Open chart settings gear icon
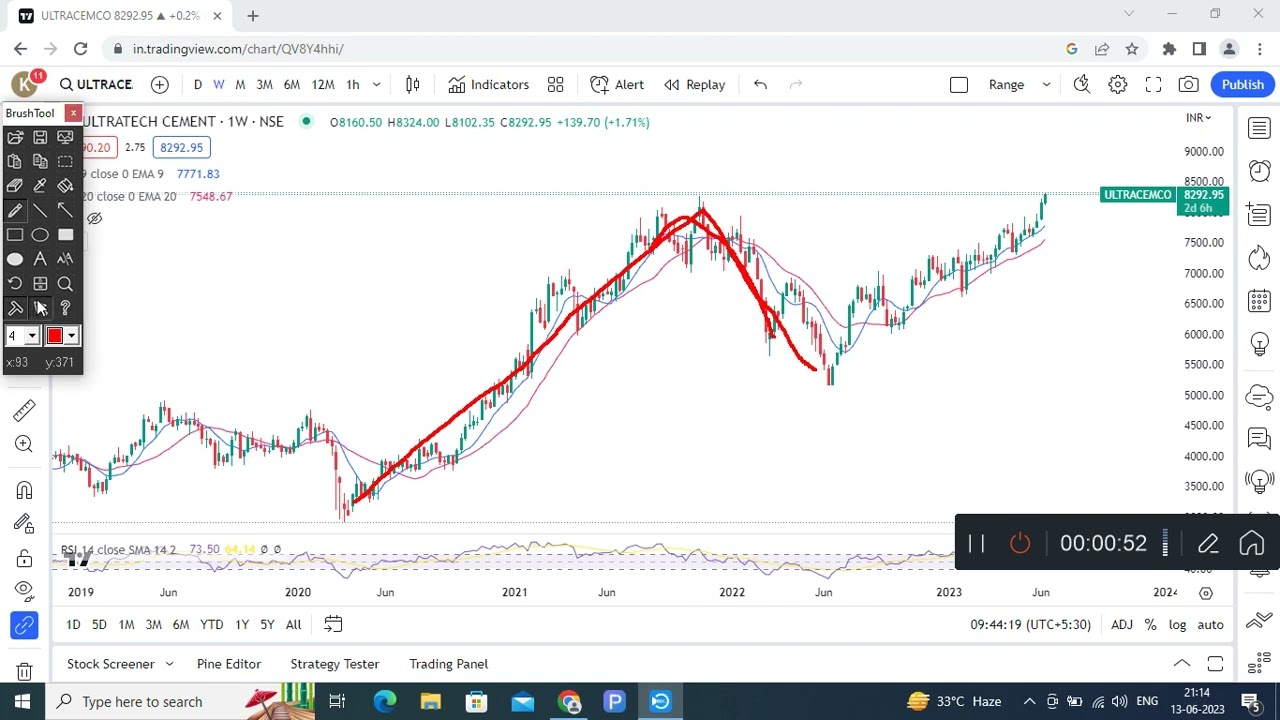Image resolution: width=1280 pixels, height=720 pixels. tap(1118, 85)
